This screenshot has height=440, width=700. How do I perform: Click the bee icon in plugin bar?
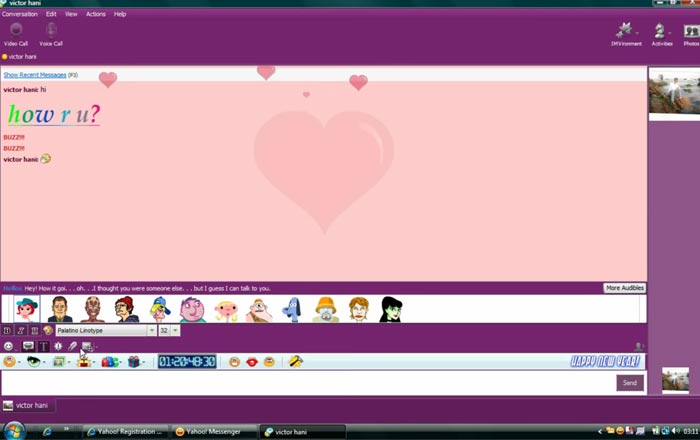296,361
